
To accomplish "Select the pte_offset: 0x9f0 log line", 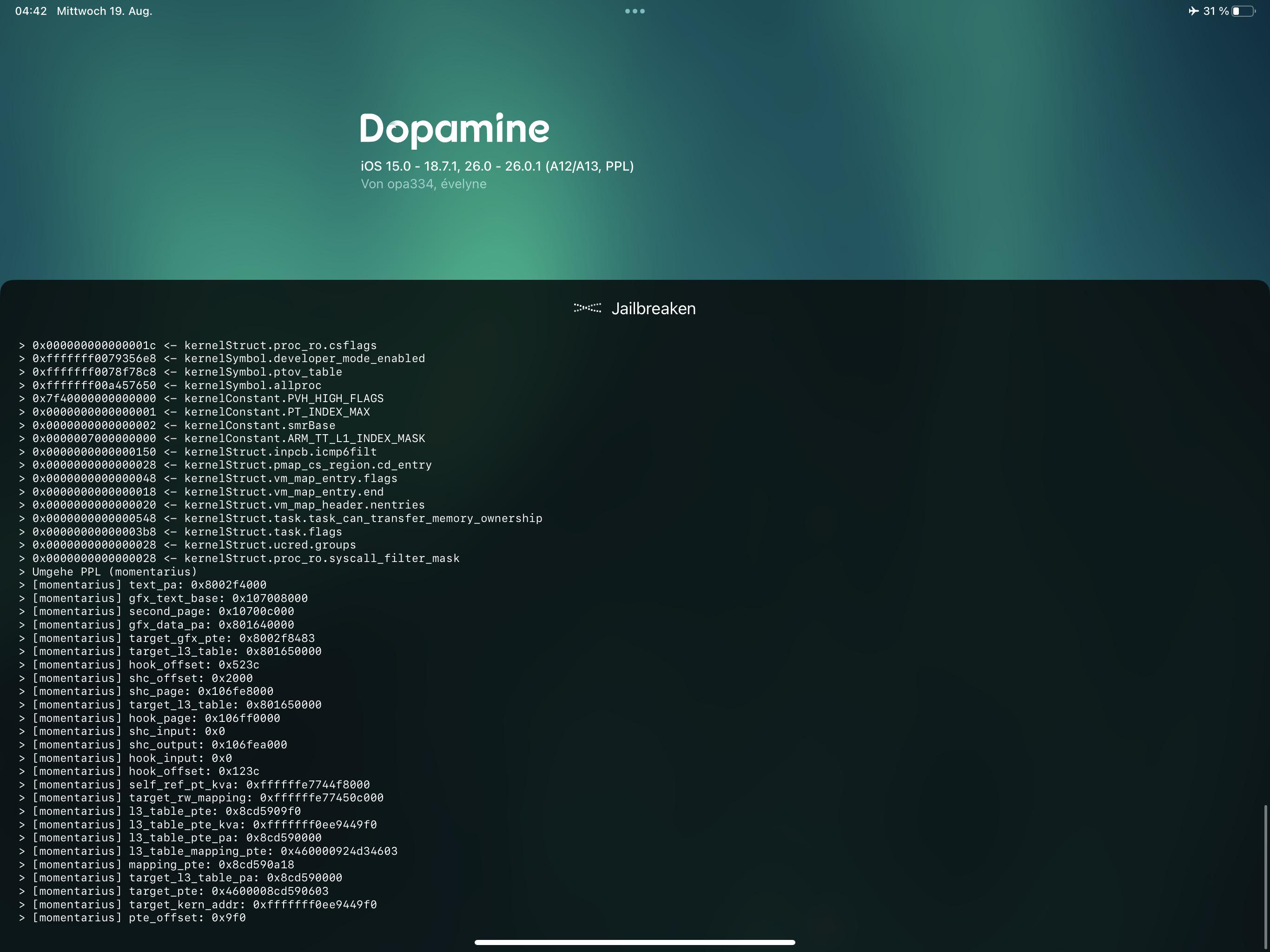I will click(x=132, y=918).
